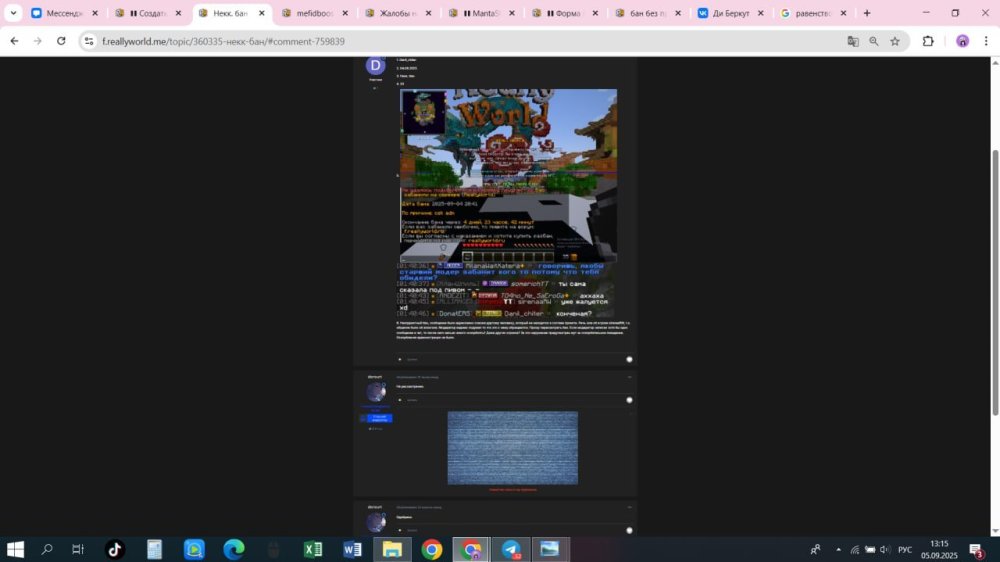The height and width of the screenshot is (562, 1000).
Task: Close the active 'Некк. бан' tab
Action: click(x=261, y=13)
